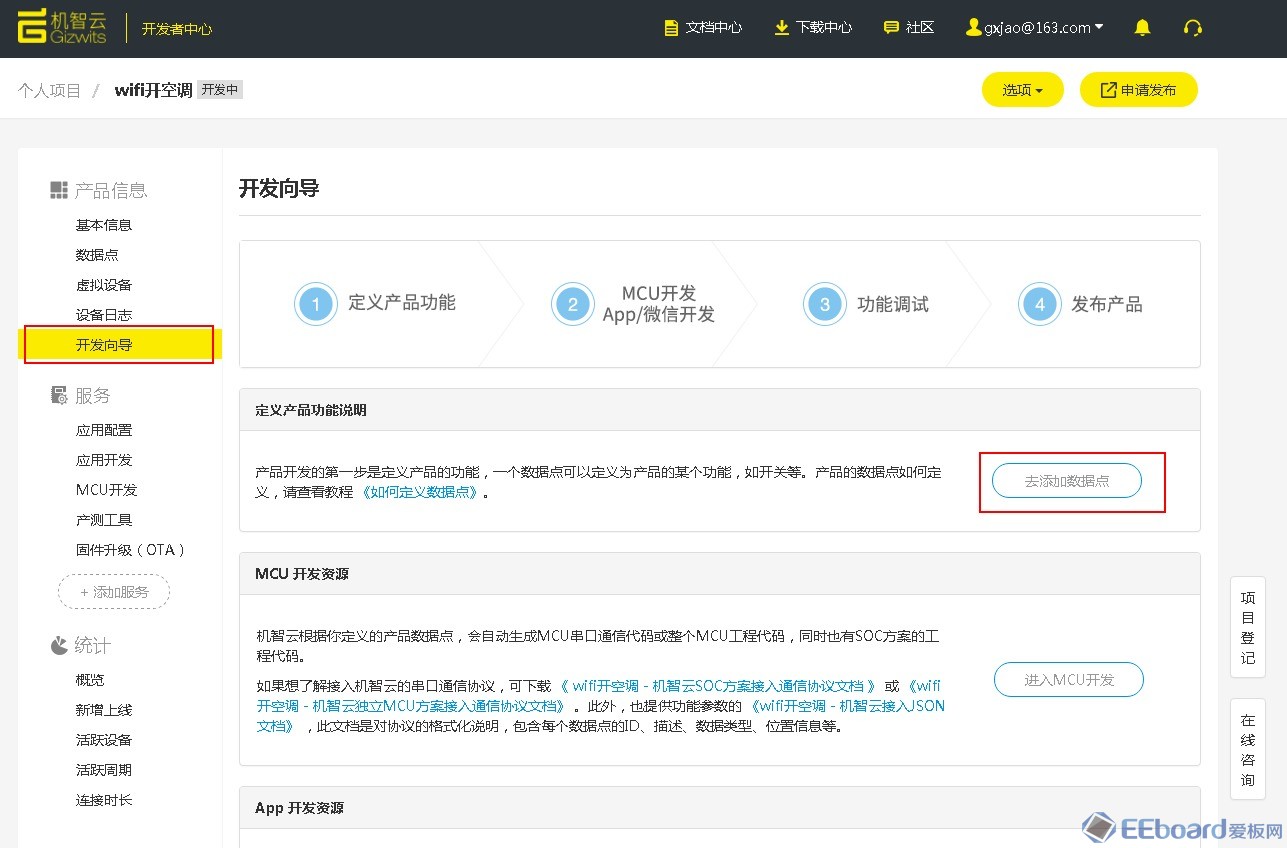
Task: Select step 3 circle 功能调试
Action: pyautogui.click(x=825, y=304)
